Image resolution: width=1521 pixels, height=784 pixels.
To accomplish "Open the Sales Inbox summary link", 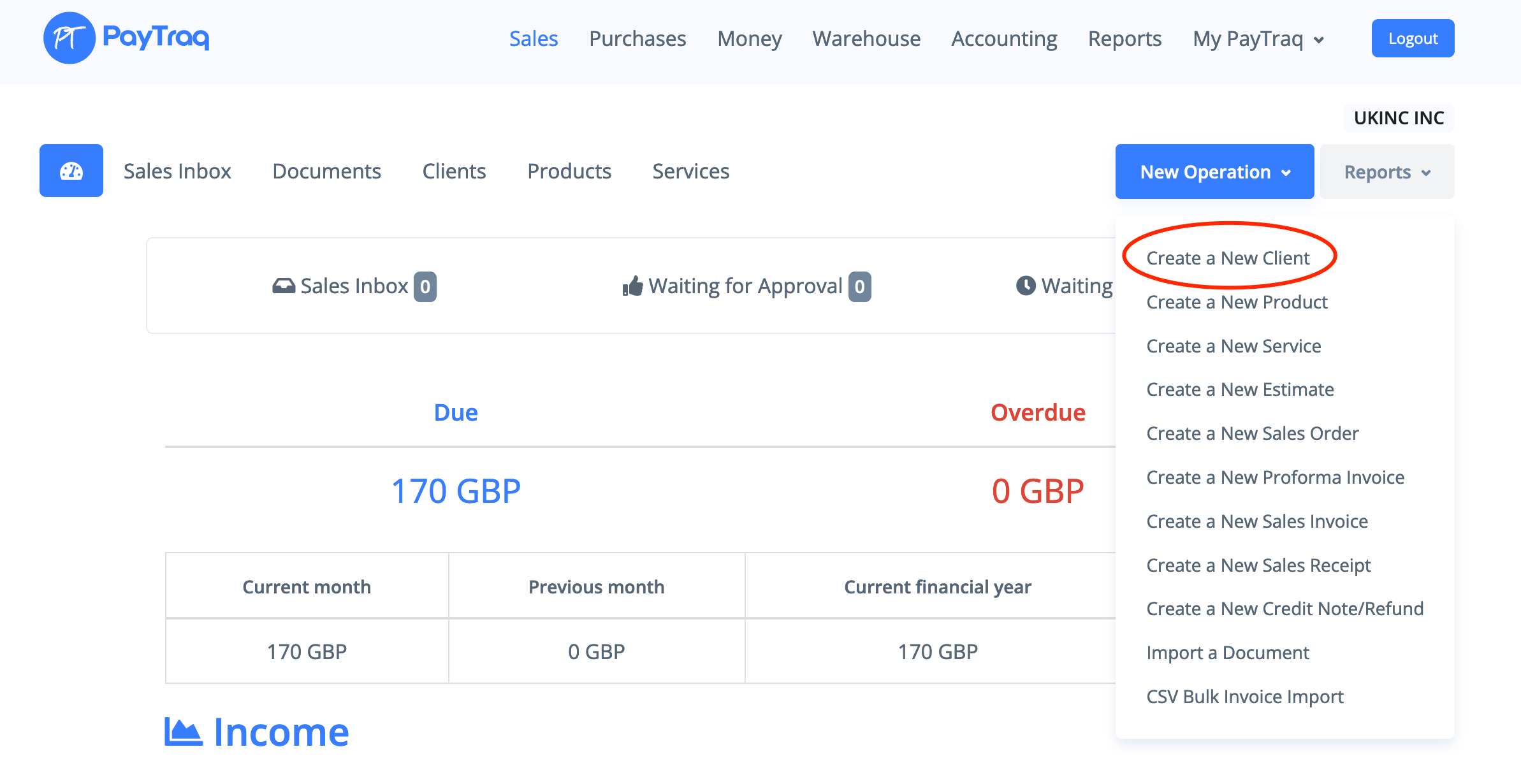I will [x=354, y=286].
